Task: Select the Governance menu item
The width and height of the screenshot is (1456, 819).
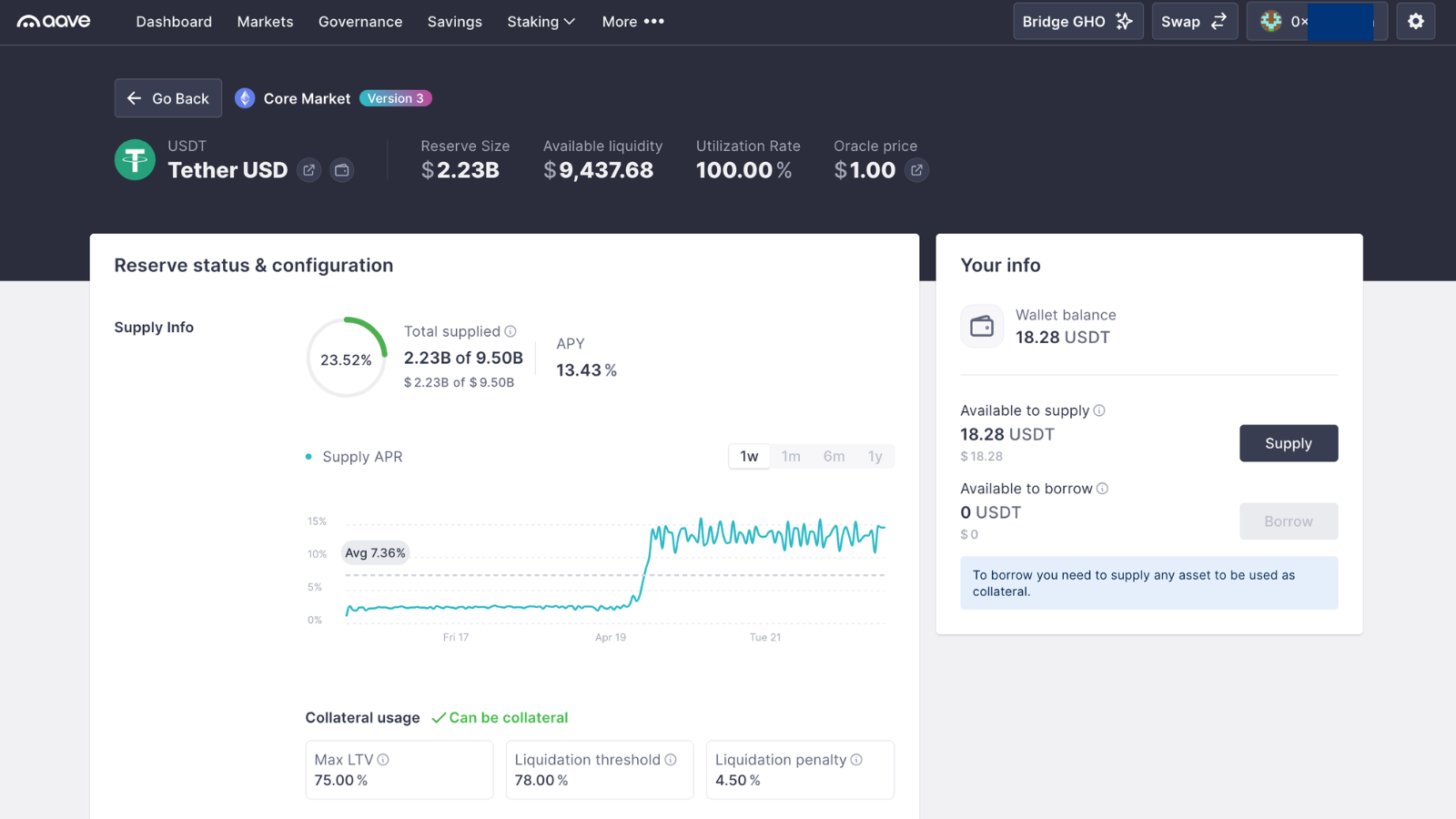Action: click(360, 21)
